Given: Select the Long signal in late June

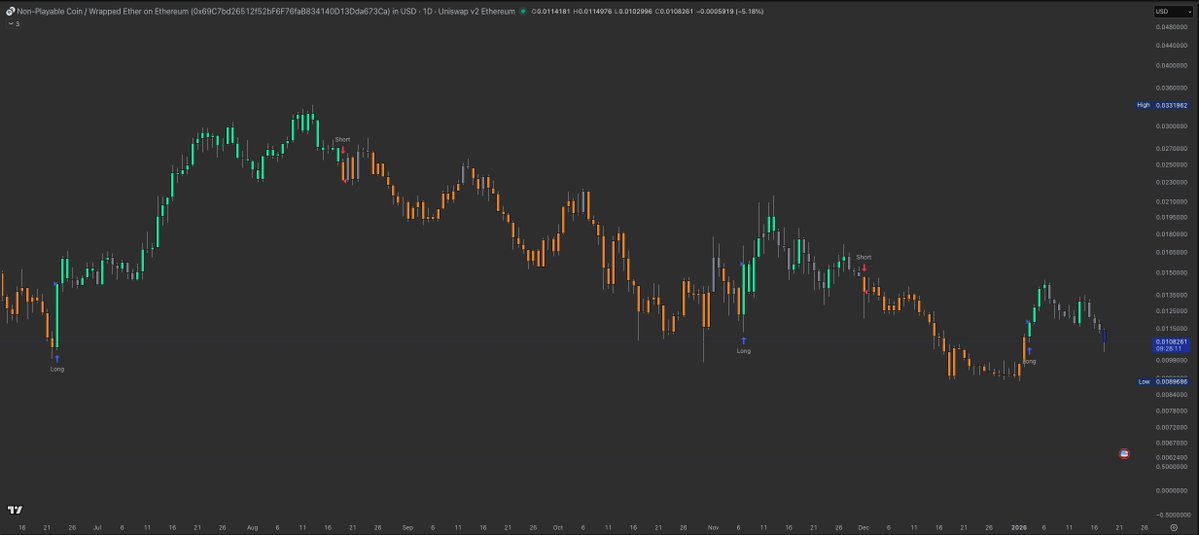Looking at the screenshot, I should [x=57, y=364].
